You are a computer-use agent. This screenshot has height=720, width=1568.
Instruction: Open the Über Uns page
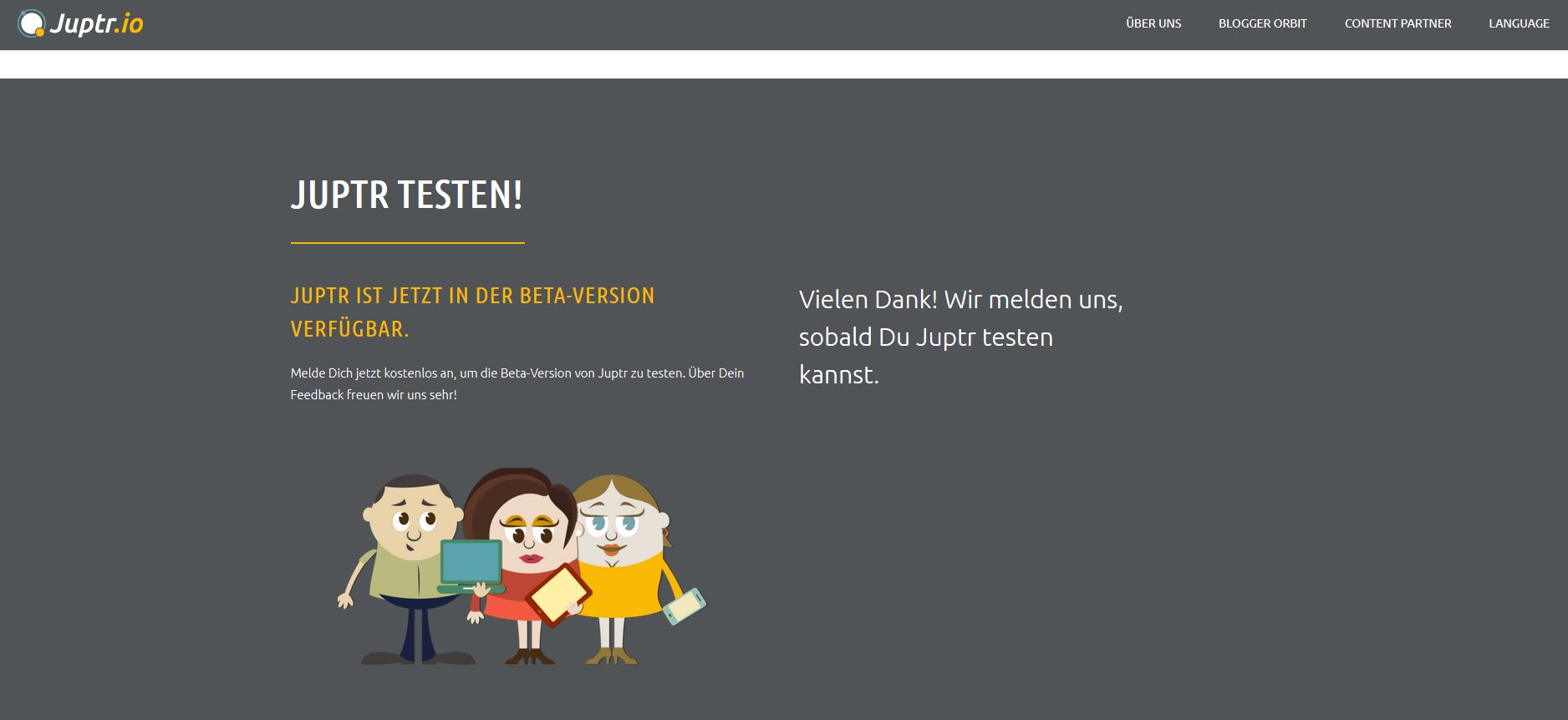click(x=1153, y=23)
